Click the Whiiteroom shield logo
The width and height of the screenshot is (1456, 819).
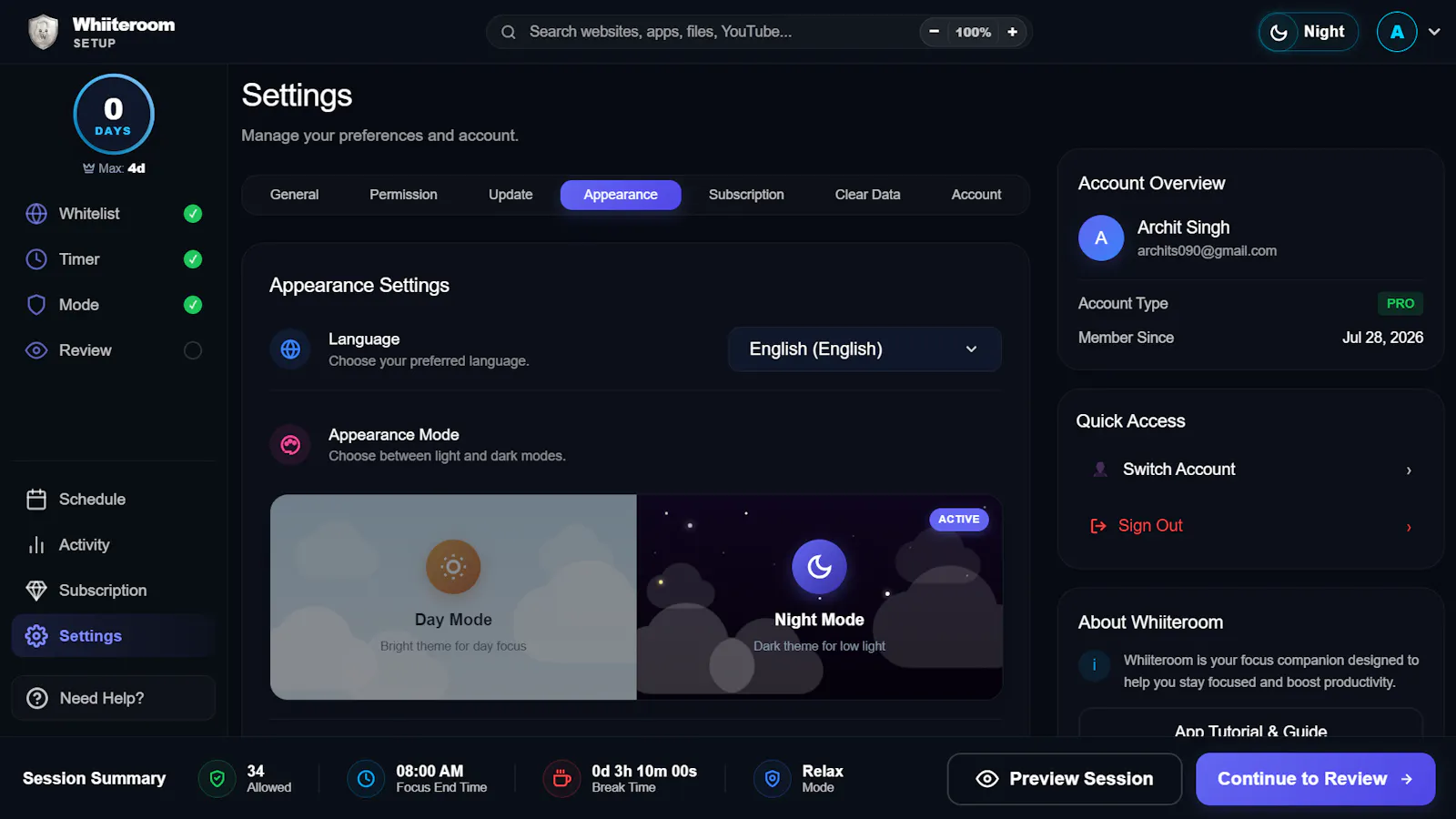click(43, 32)
